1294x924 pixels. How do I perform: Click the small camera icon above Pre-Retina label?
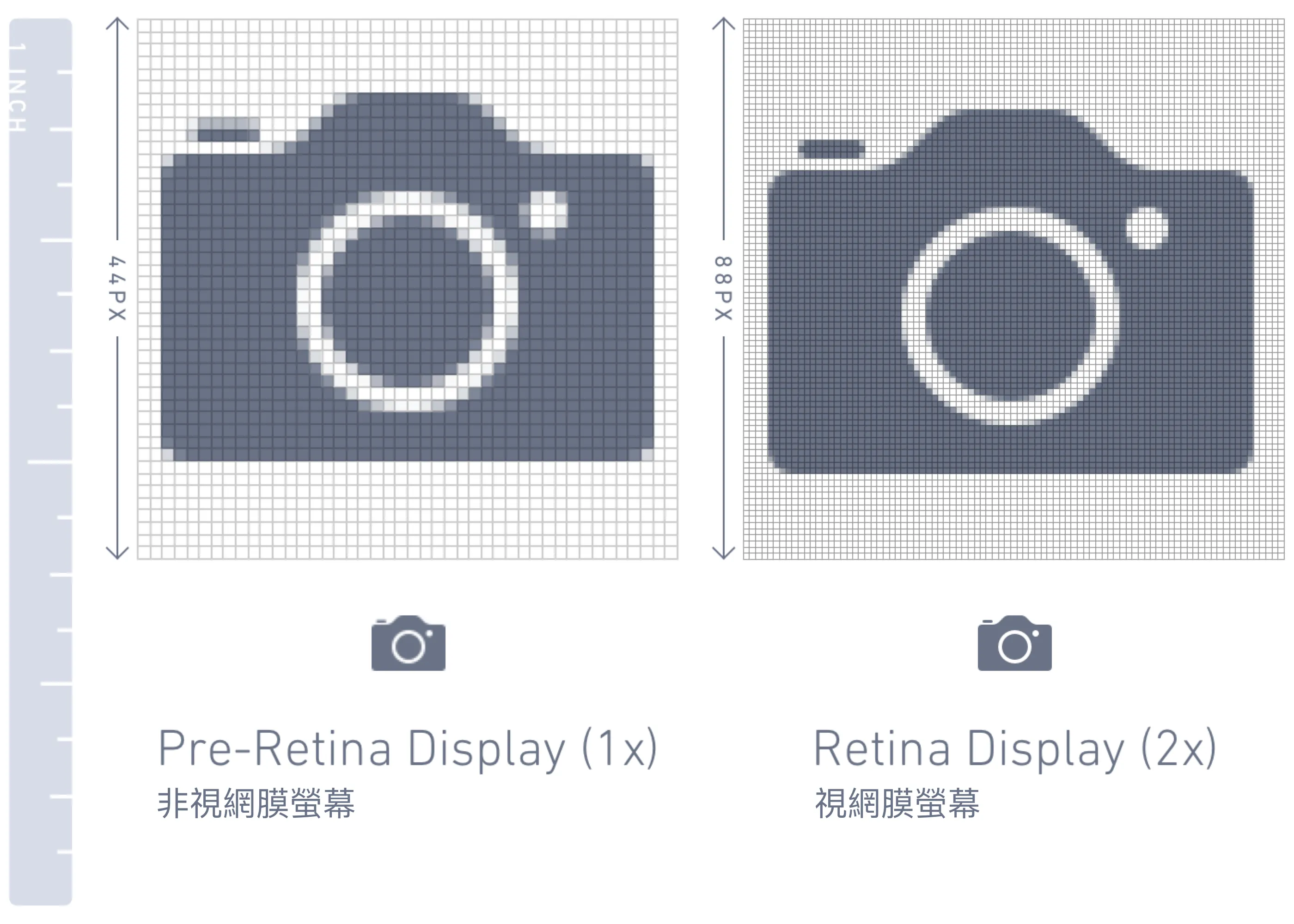(x=408, y=642)
